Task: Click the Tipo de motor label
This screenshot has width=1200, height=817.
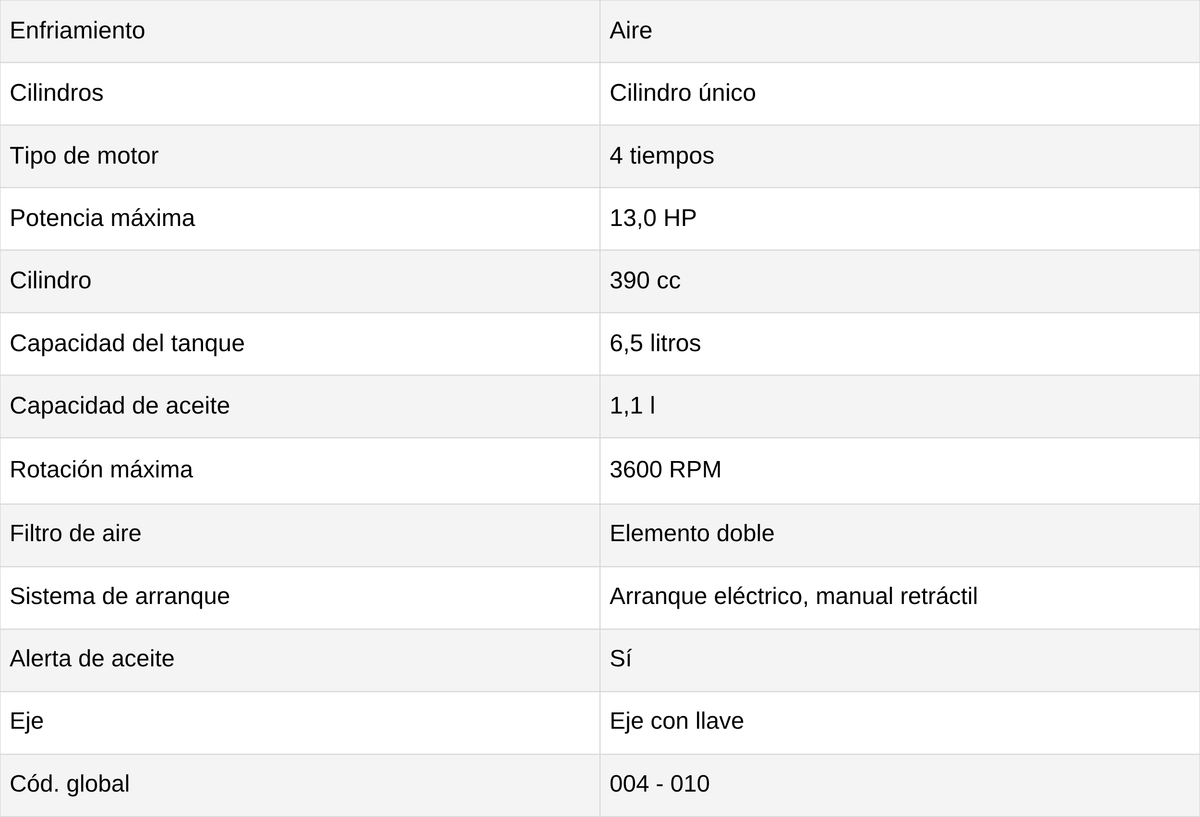Action: [x=84, y=156]
